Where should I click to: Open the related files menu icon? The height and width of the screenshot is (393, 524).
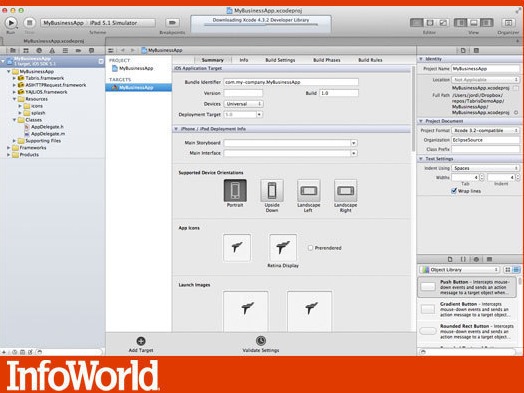click(111, 50)
